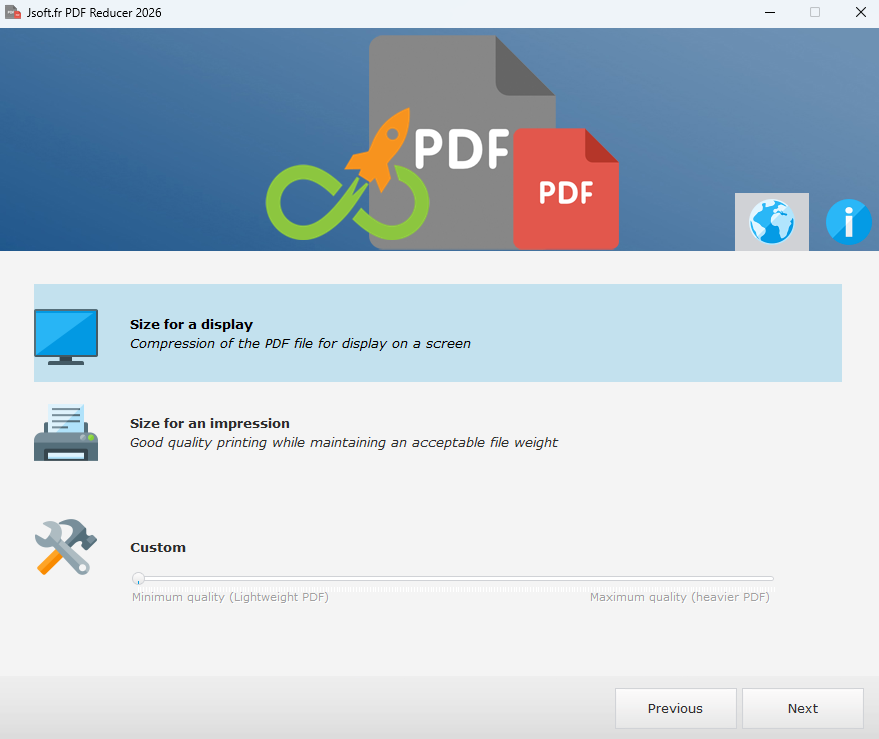Click the "Minimum quality (Lightweight PDF)" label

pos(230,597)
